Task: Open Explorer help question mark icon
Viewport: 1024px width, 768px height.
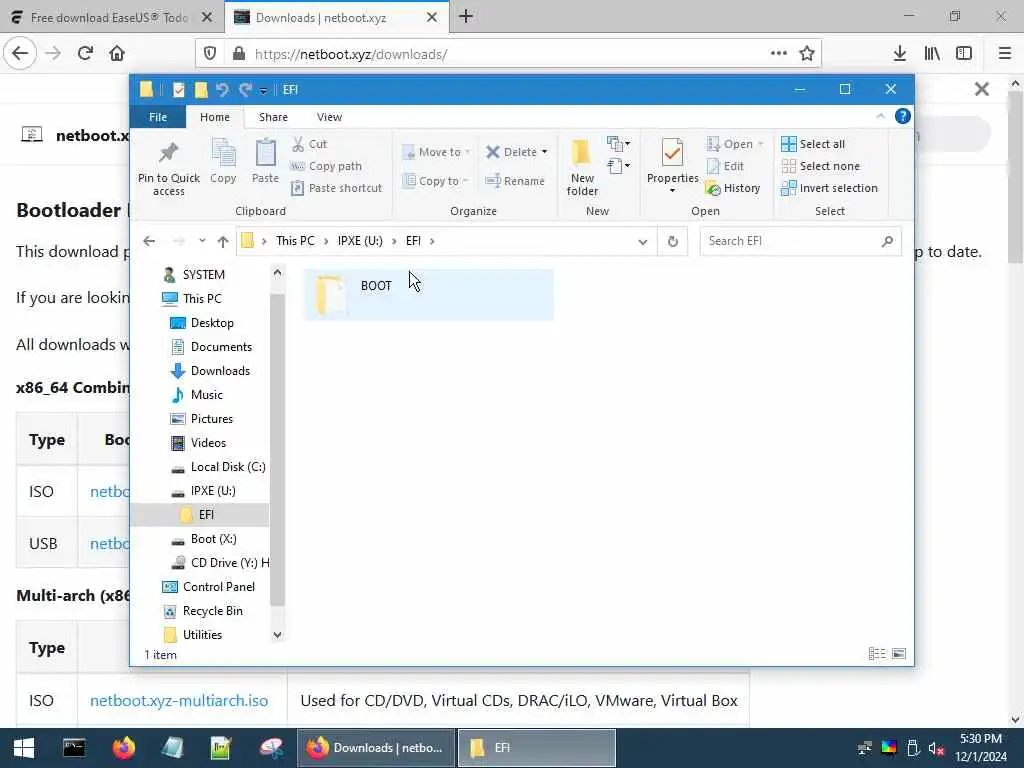Action: point(903,116)
